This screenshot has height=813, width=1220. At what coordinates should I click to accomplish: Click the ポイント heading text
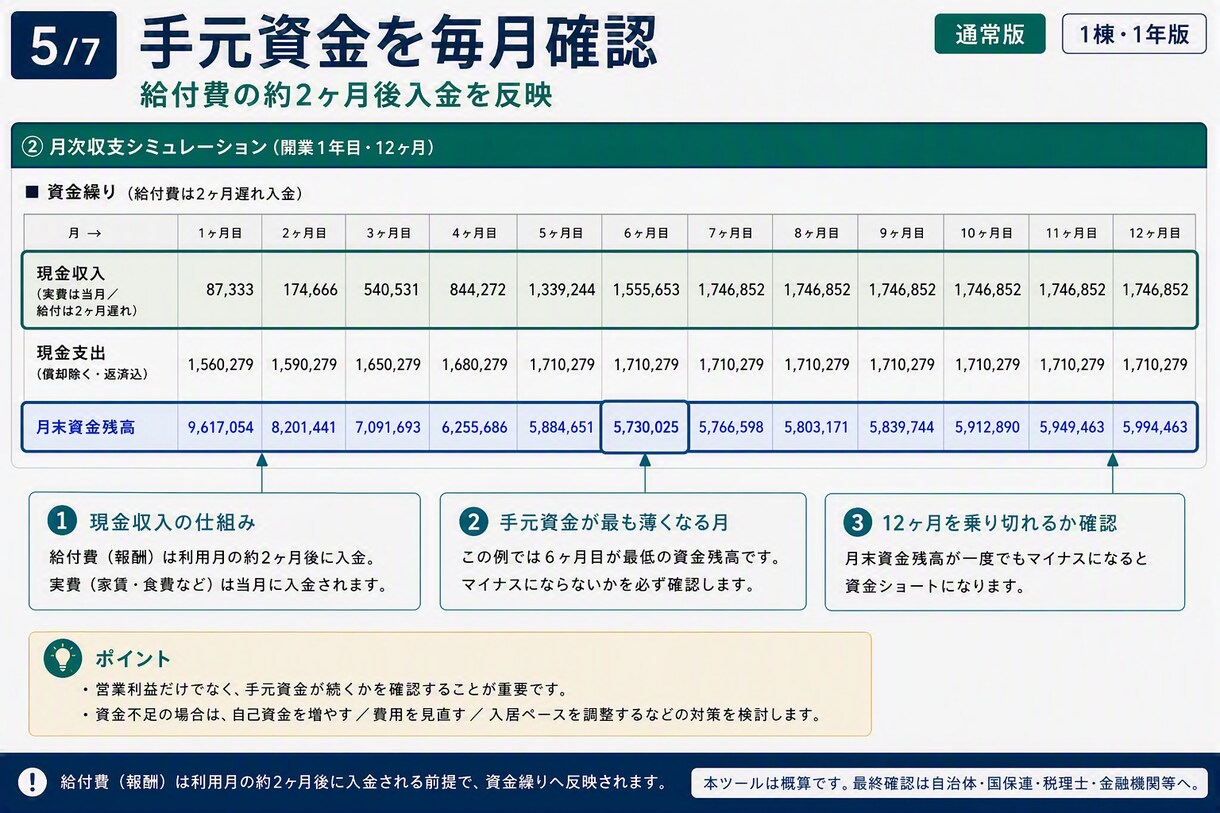tap(133, 658)
